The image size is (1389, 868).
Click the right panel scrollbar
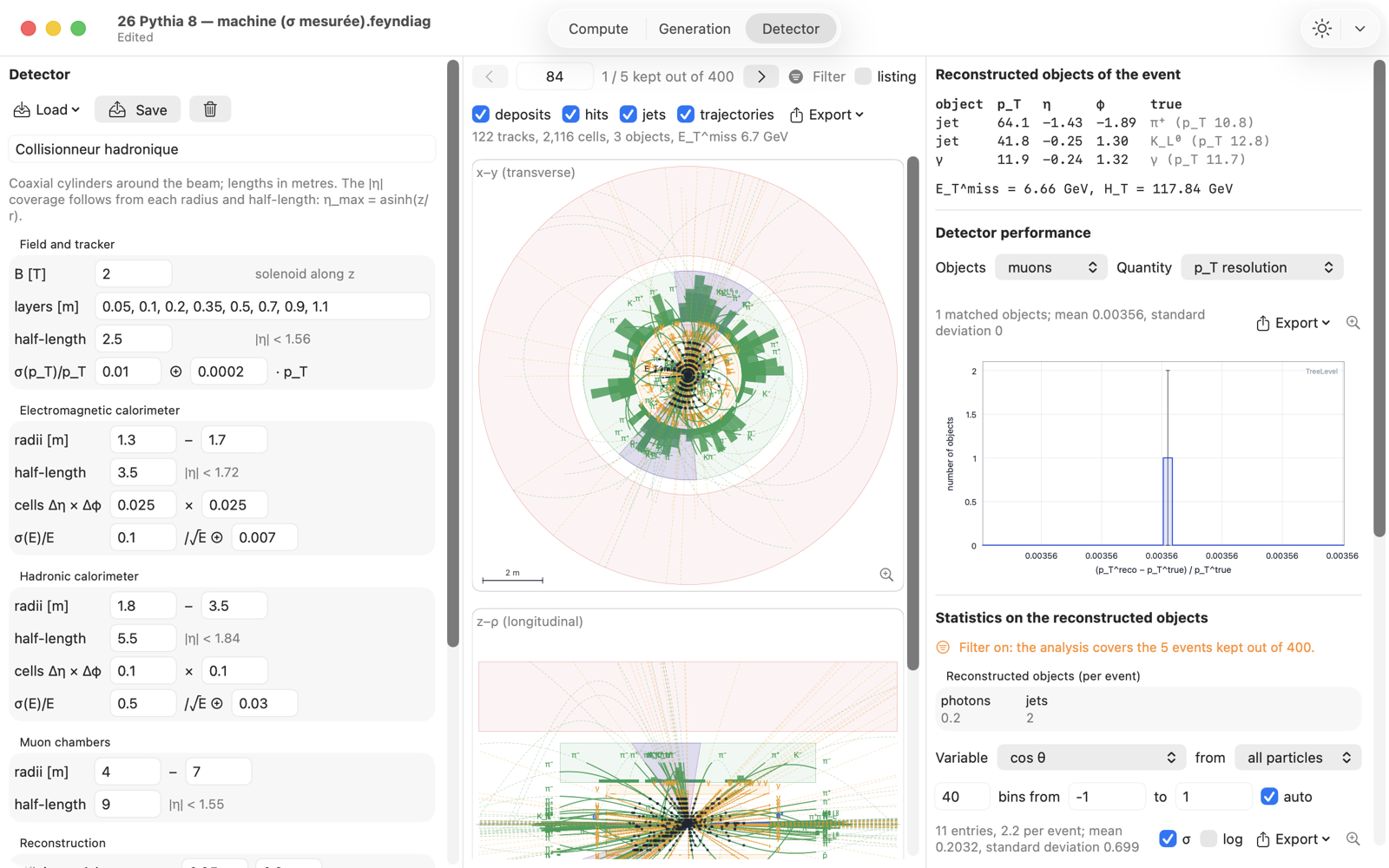1379,299
